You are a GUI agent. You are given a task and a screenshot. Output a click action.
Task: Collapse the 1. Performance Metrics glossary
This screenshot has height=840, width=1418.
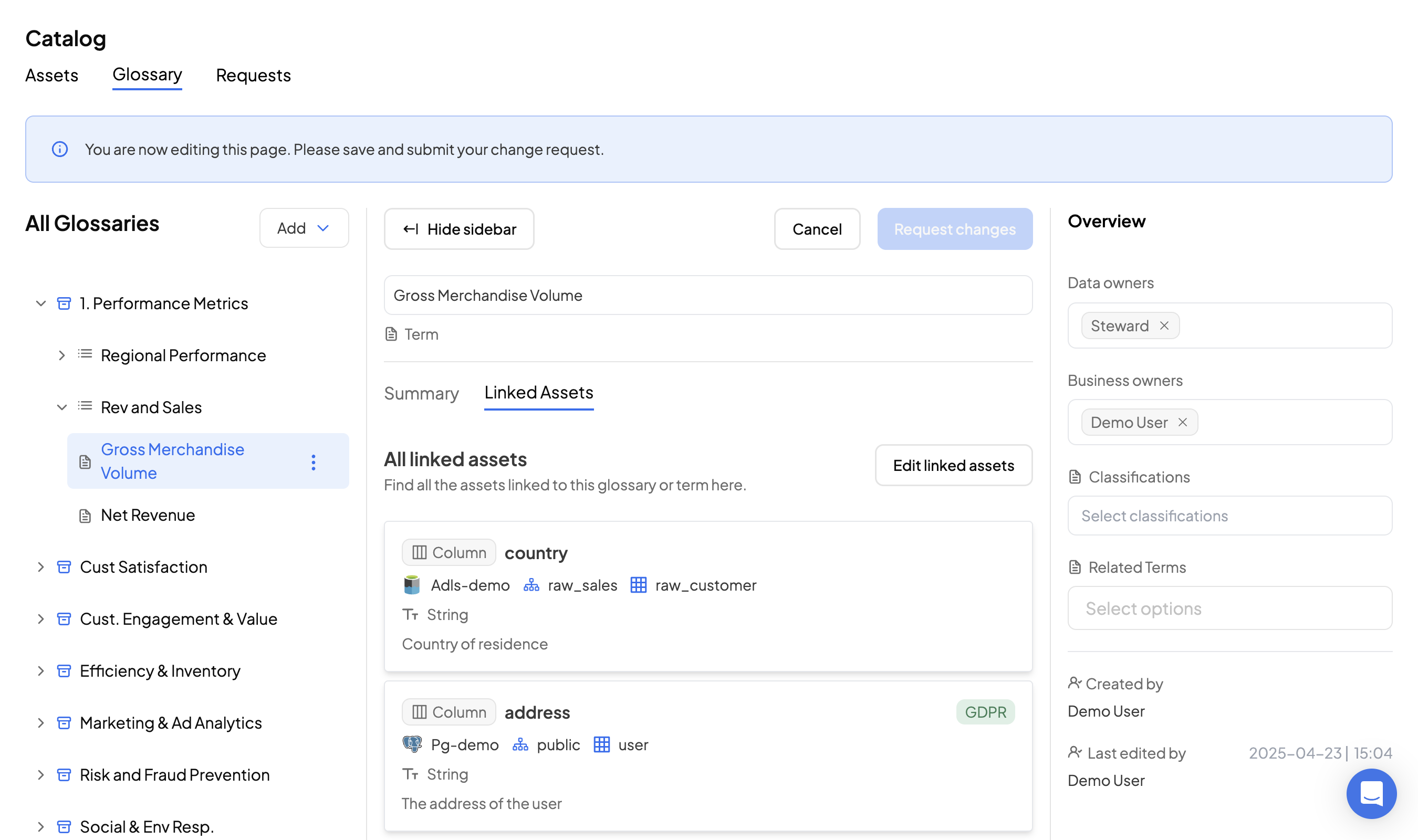[x=41, y=303]
